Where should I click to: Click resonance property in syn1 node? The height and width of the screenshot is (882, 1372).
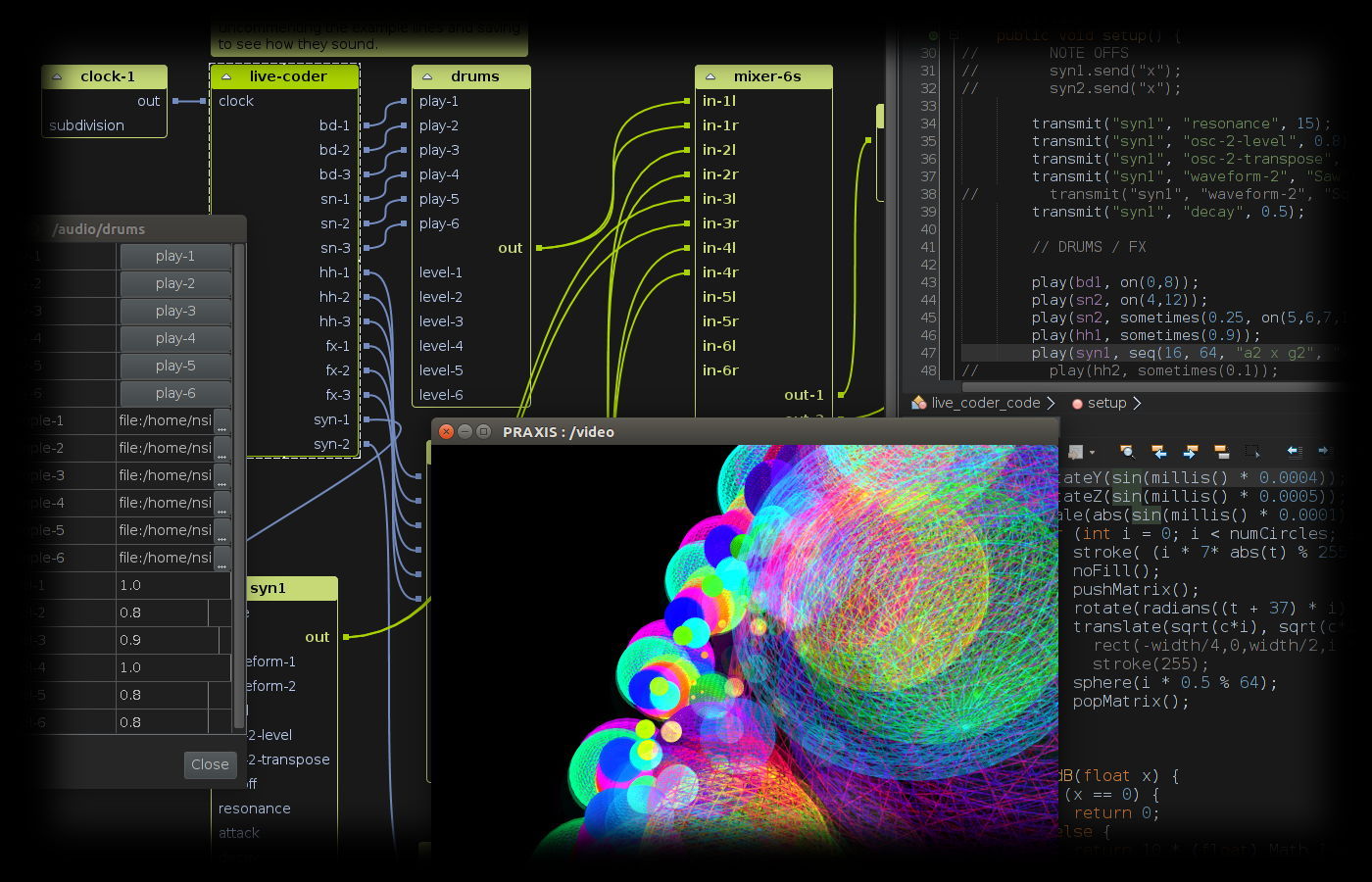(255, 808)
